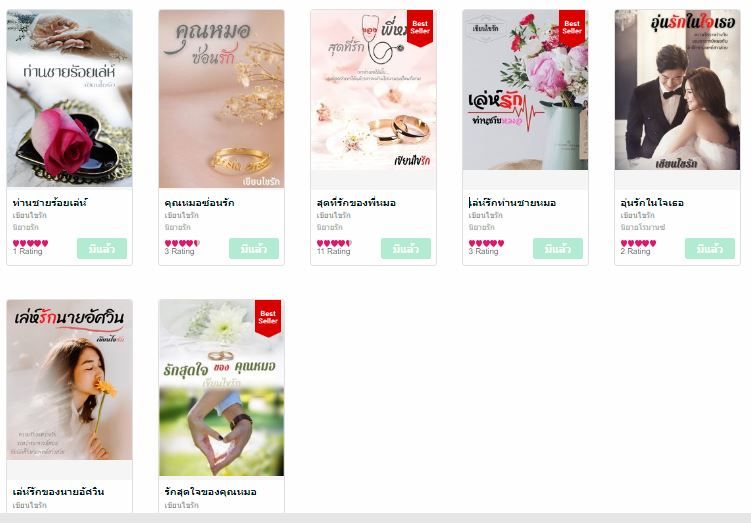
Task: Open the คุณหมอซ่อนรัก book cover
Action: pos(221,99)
